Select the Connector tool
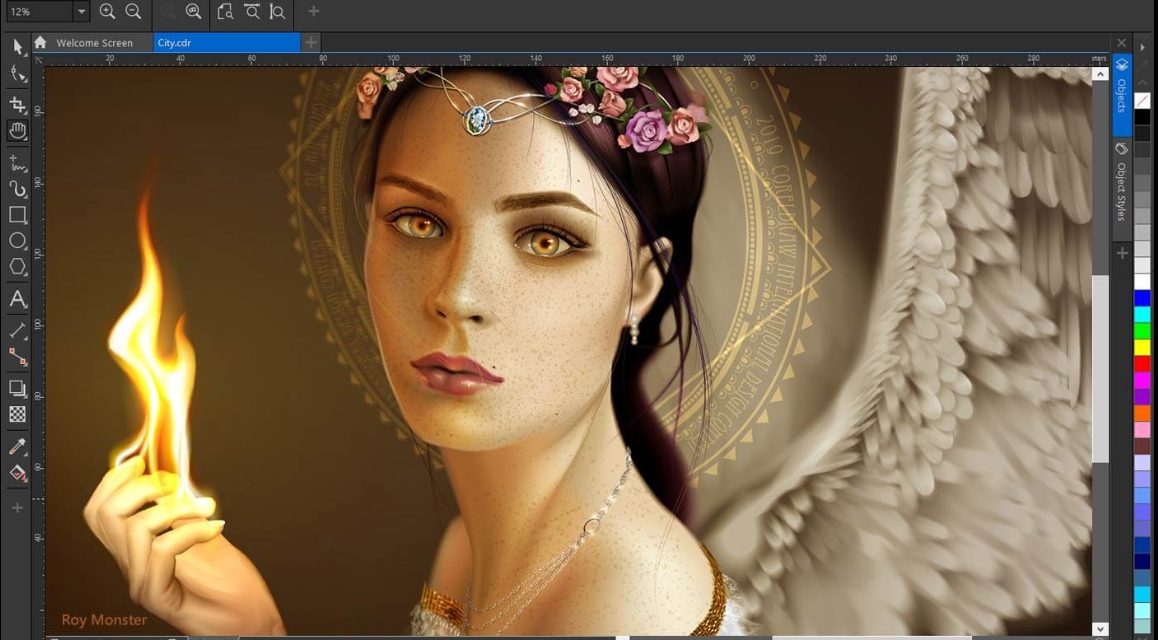Screen dimensions: 1158x640 (18, 357)
